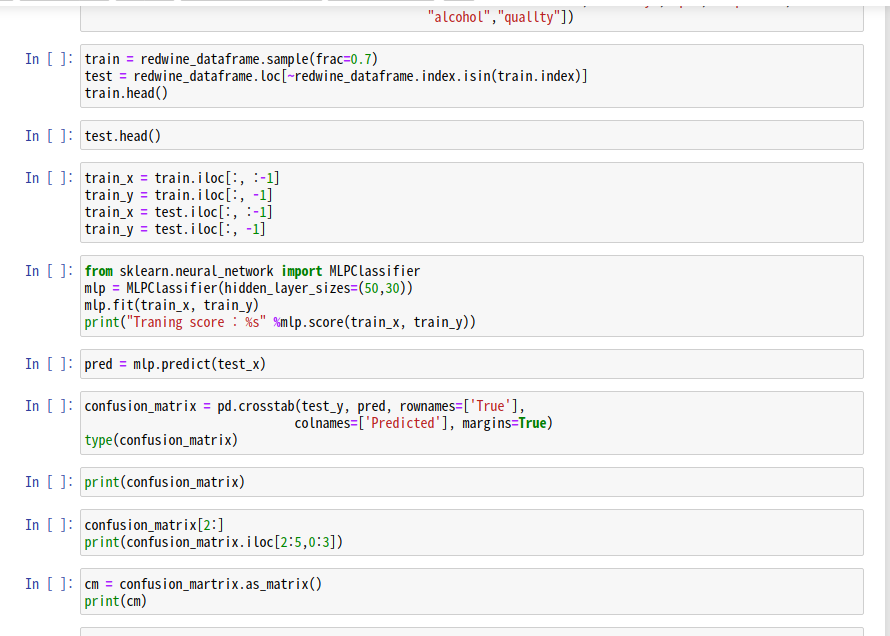Screen dimensions: 890x636
Task: Click the line 'train_x = test.iloc[:, :-1]'
Action: [x=179, y=212]
